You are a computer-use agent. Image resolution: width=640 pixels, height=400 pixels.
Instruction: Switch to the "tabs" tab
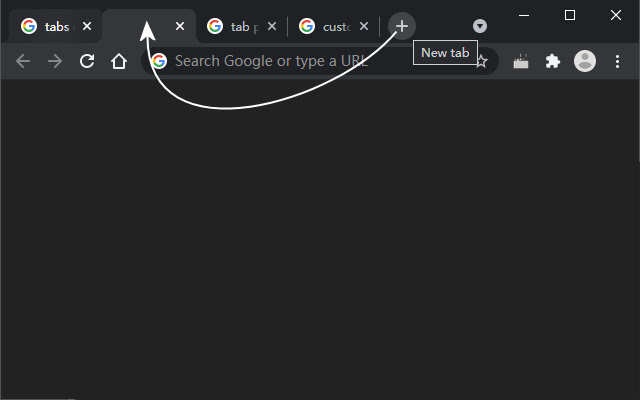pos(50,27)
